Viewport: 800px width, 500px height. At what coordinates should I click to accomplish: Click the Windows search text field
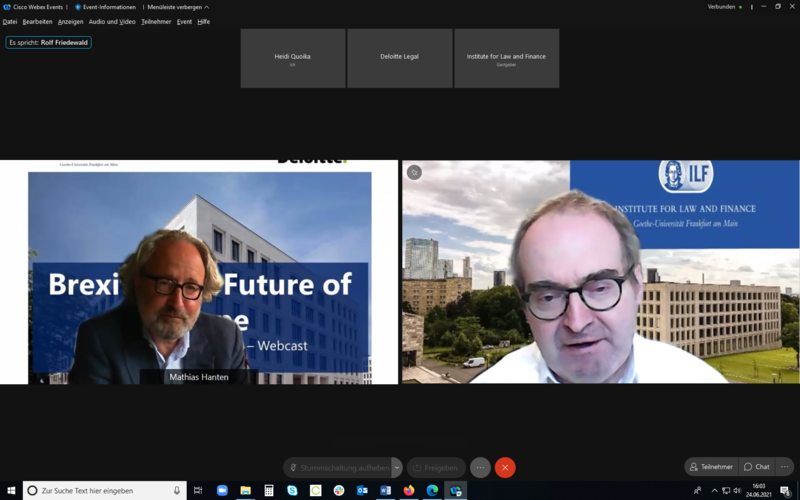[105, 490]
